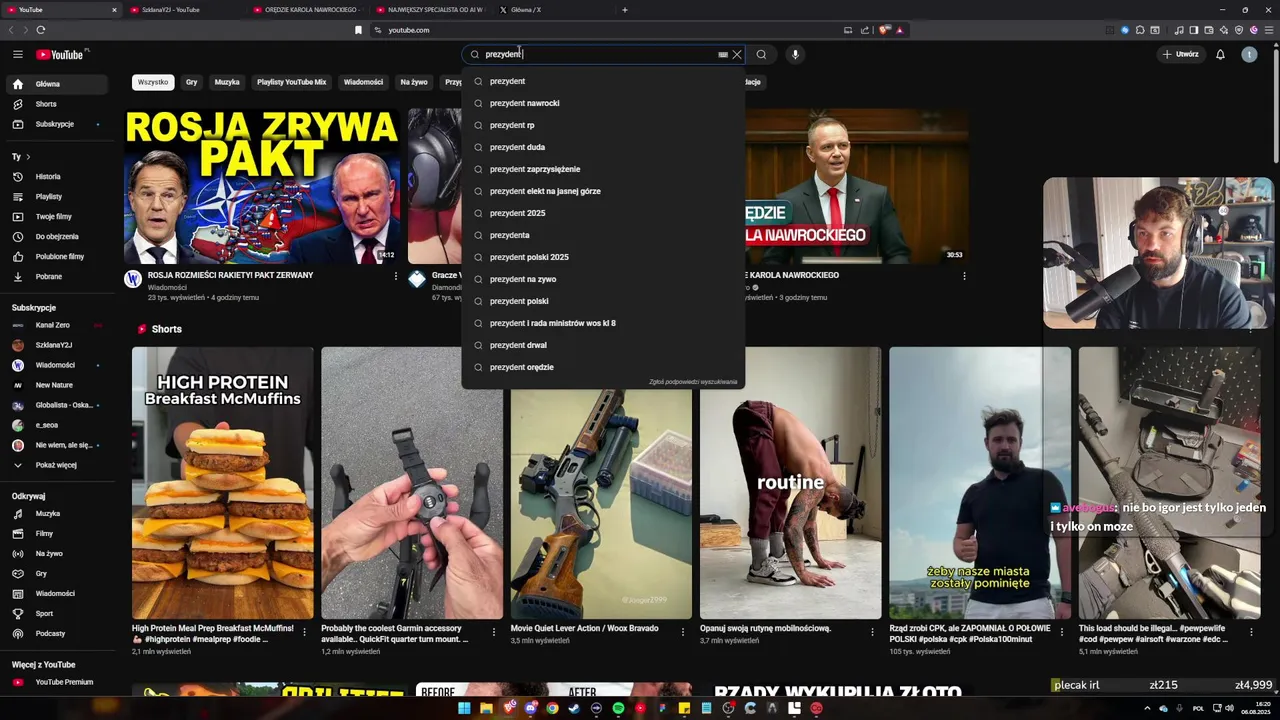
Task: Choose suggestion prezydent nawrocki
Action: pyautogui.click(x=603, y=103)
